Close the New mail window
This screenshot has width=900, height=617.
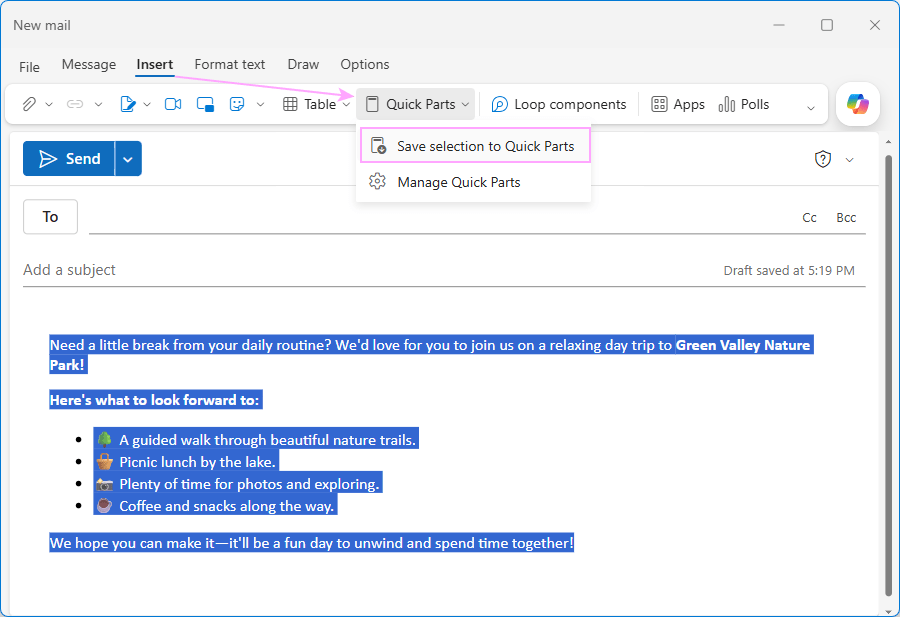pos(874,25)
